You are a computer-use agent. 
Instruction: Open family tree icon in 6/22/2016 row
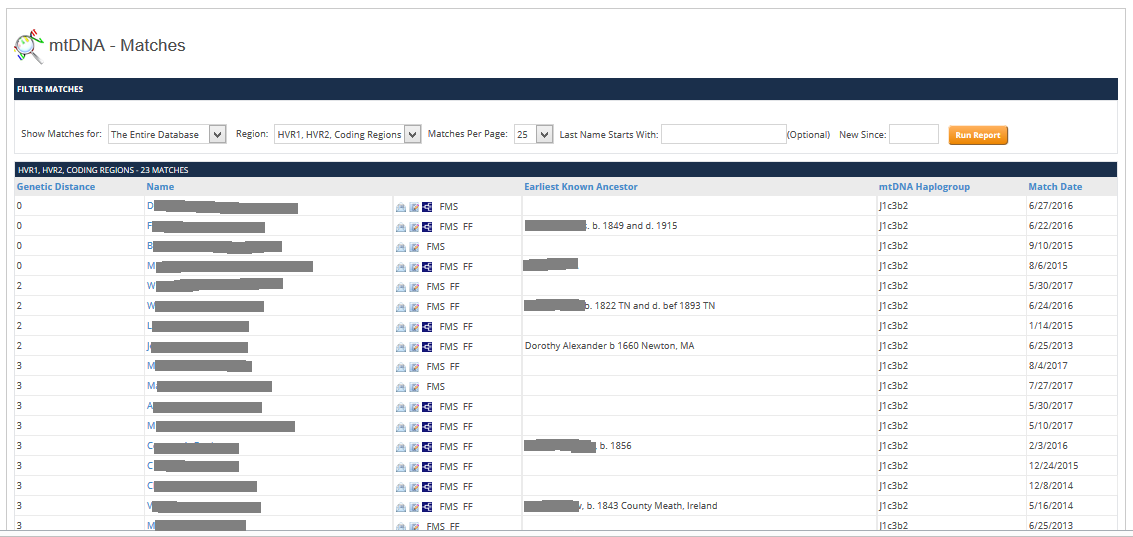tap(427, 227)
